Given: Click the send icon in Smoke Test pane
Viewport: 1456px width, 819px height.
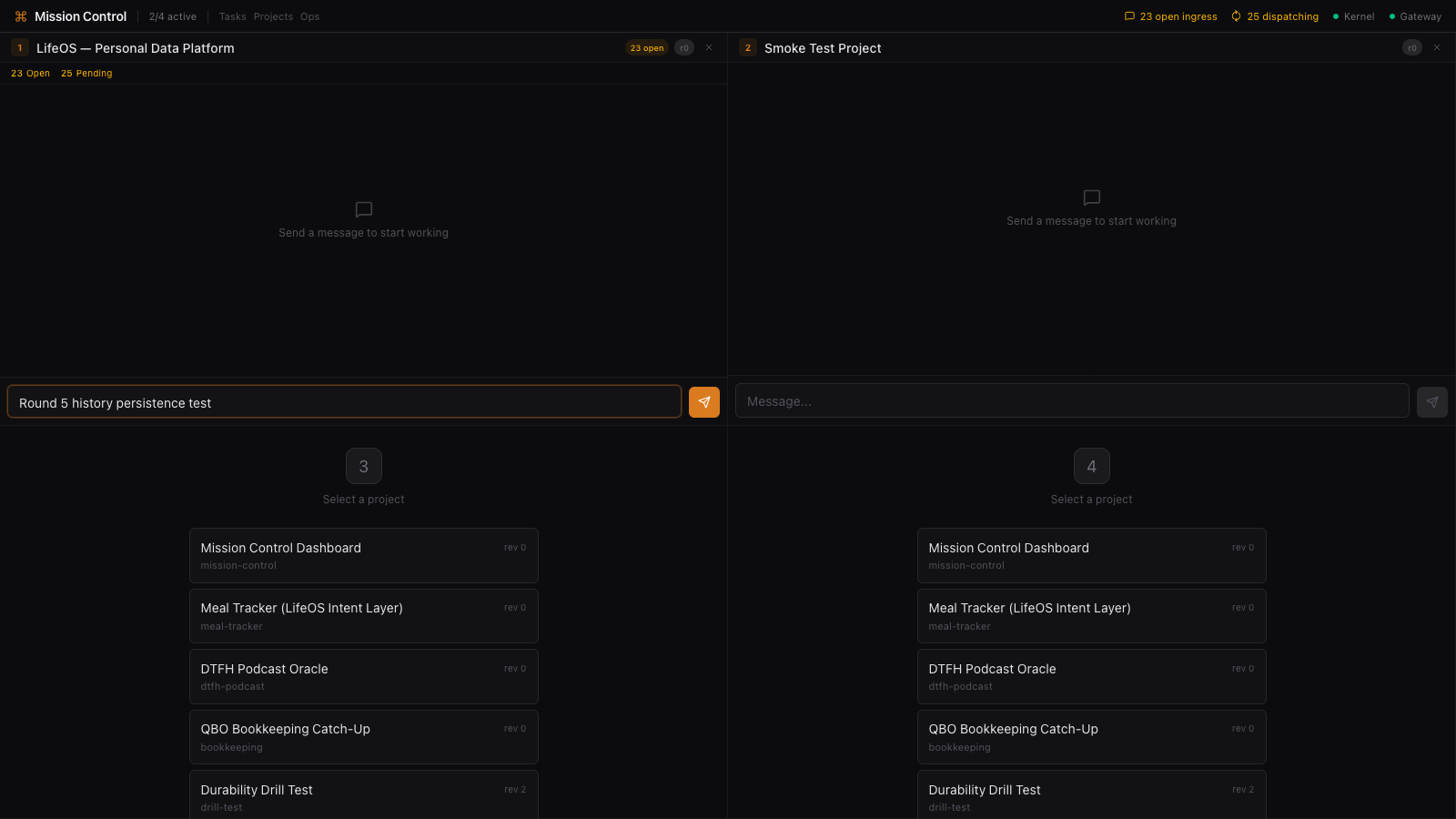Looking at the screenshot, I should point(1431,402).
